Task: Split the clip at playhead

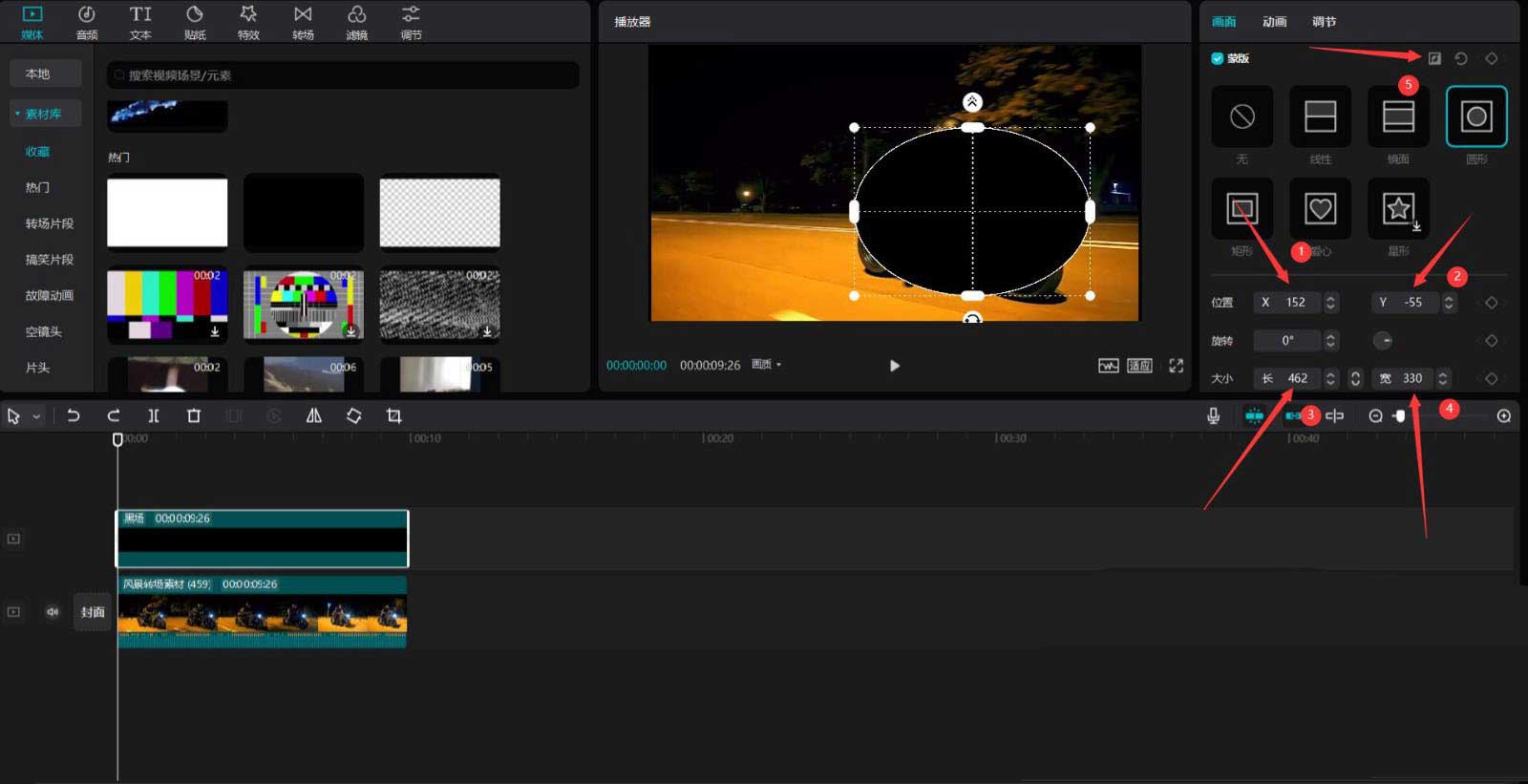Action: click(x=153, y=416)
